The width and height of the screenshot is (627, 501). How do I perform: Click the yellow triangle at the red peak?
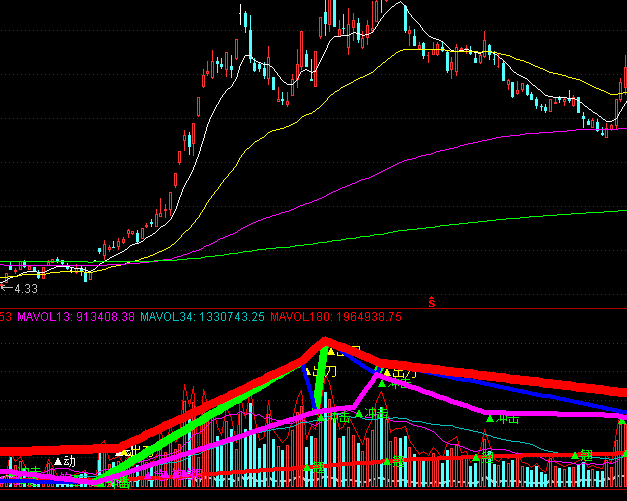(x=331, y=351)
